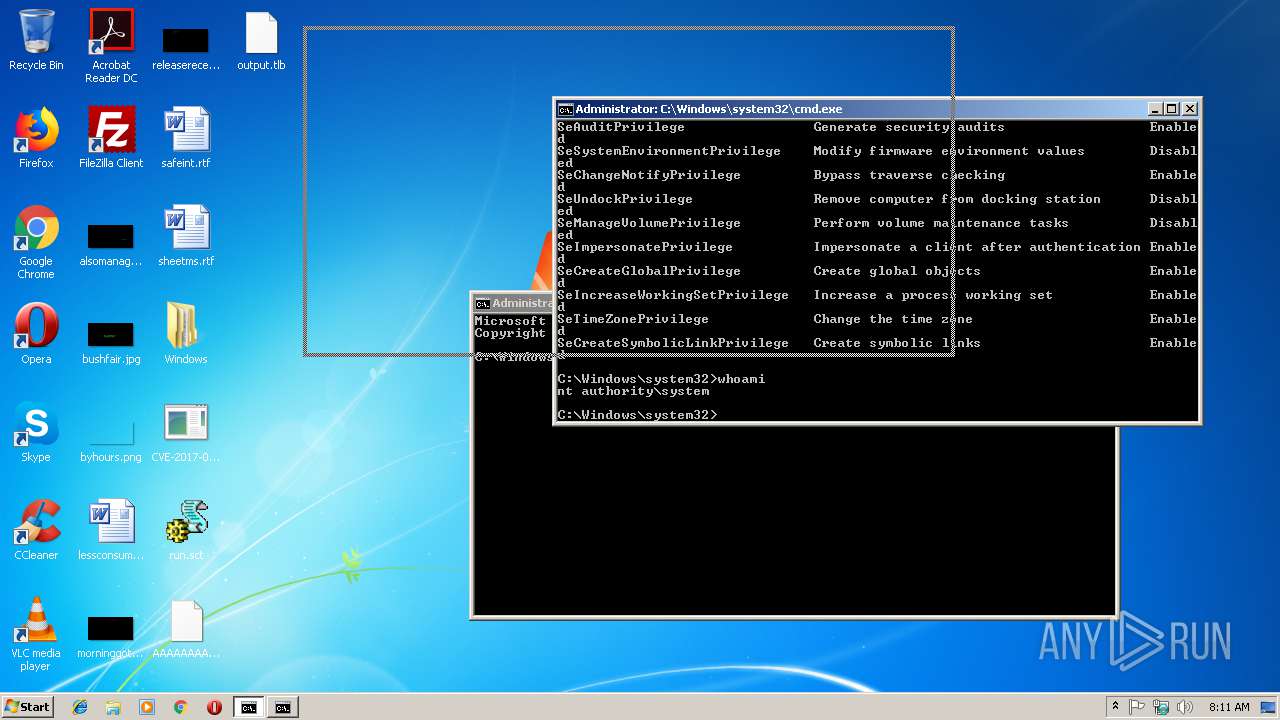The width and height of the screenshot is (1280, 720).
Task: Switch to first cmd taskbar button
Action: [x=249, y=707]
